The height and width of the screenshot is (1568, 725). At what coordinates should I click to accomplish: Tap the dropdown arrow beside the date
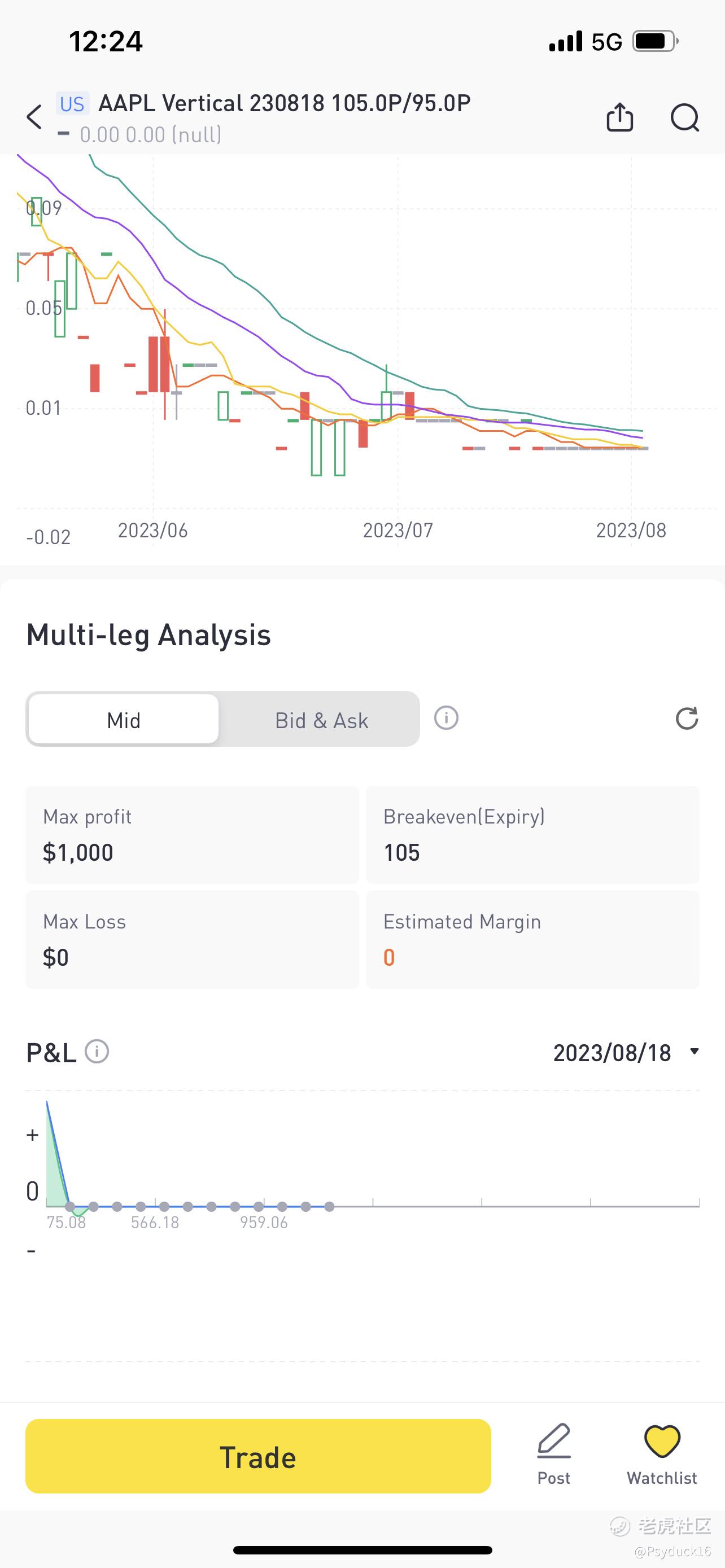(694, 1051)
